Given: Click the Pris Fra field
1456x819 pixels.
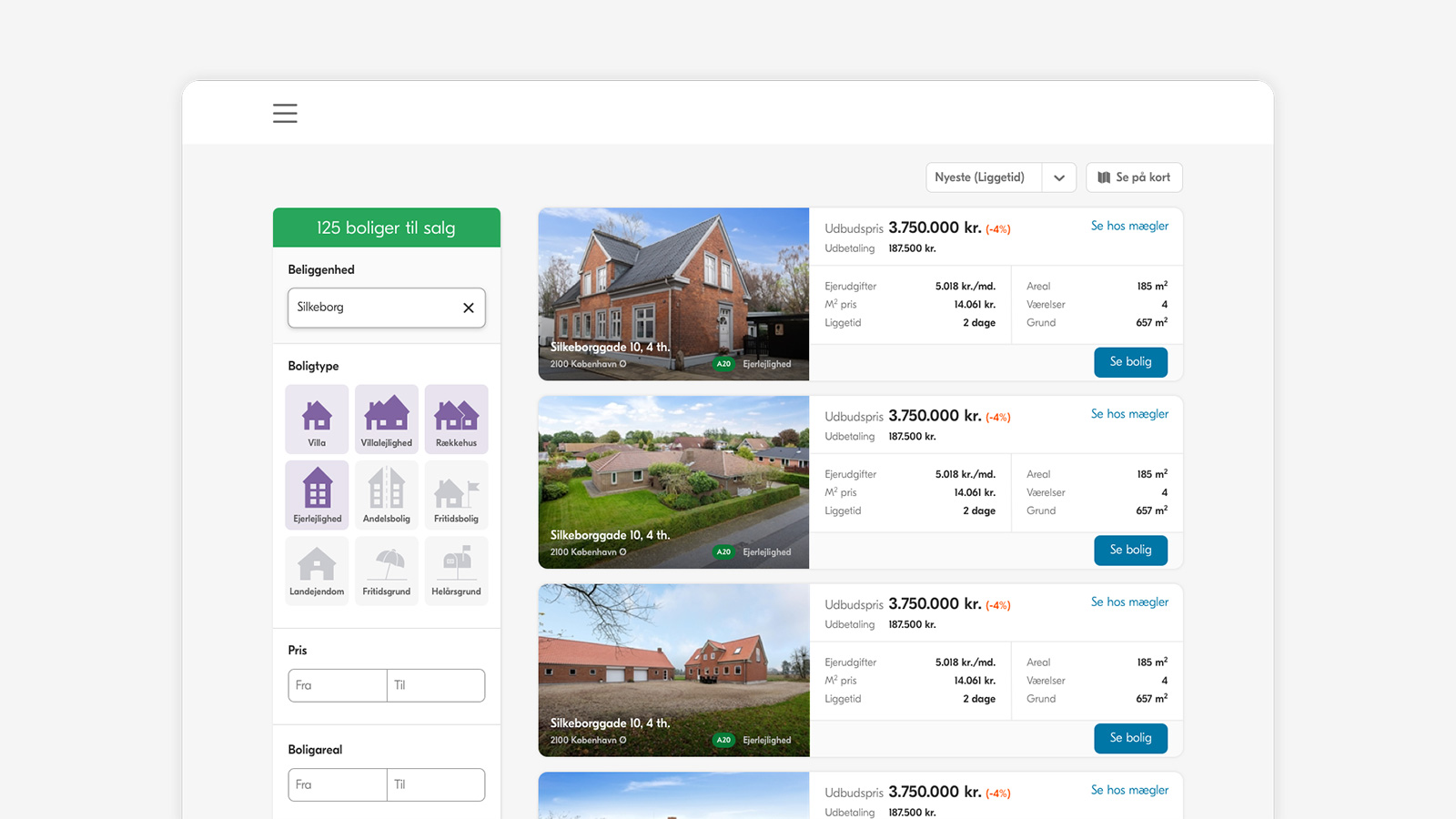Looking at the screenshot, I should point(338,685).
